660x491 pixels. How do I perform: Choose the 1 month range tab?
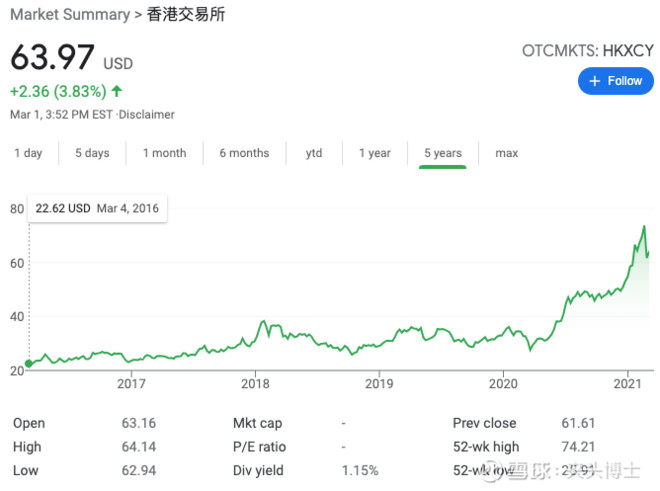coord(165,153)
